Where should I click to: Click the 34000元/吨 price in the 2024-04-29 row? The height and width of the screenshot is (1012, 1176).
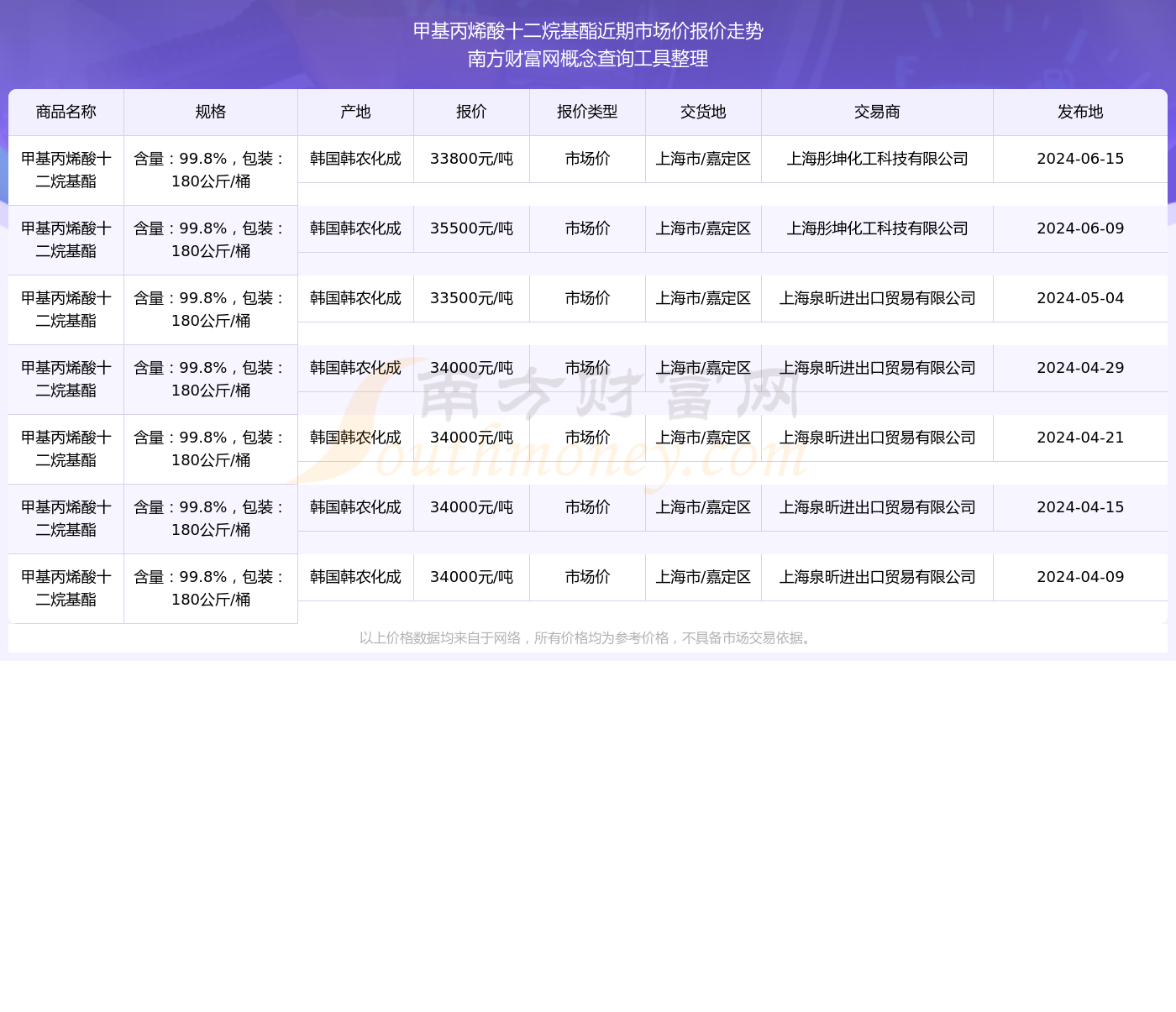click(x=471, y=368)
